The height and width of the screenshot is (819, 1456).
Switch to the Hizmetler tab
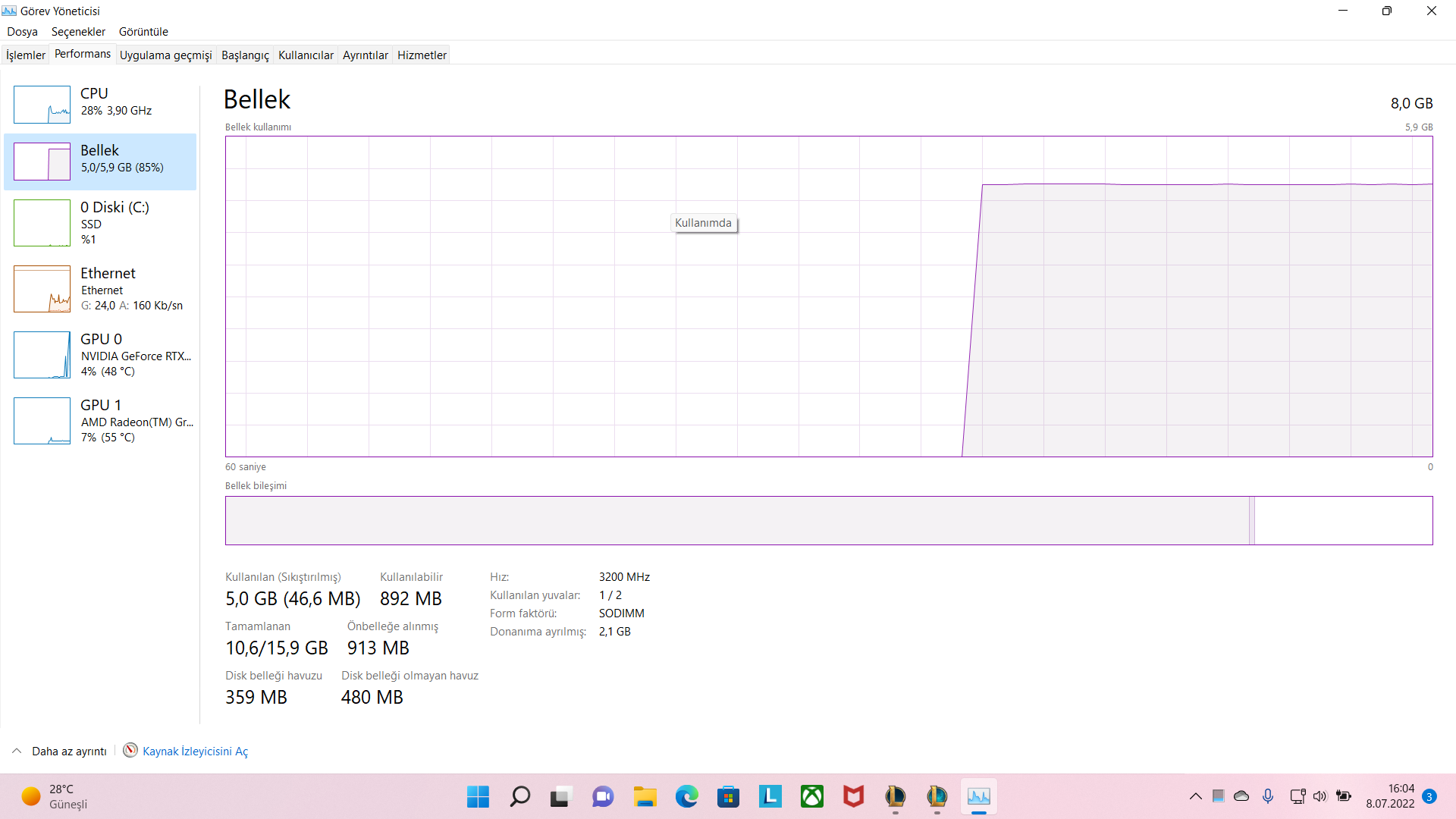422,55
